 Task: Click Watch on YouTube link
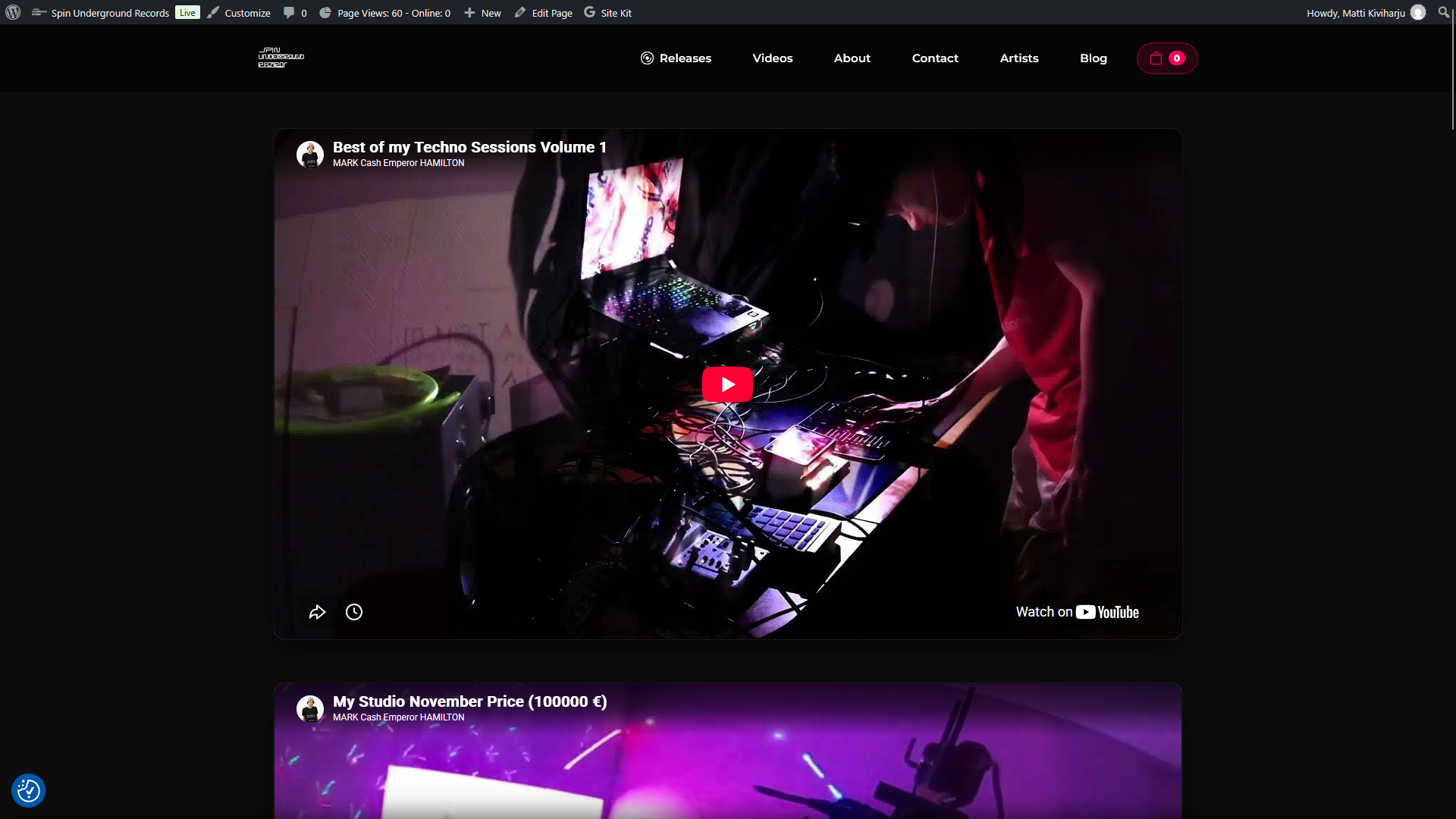pos(1077,612)
